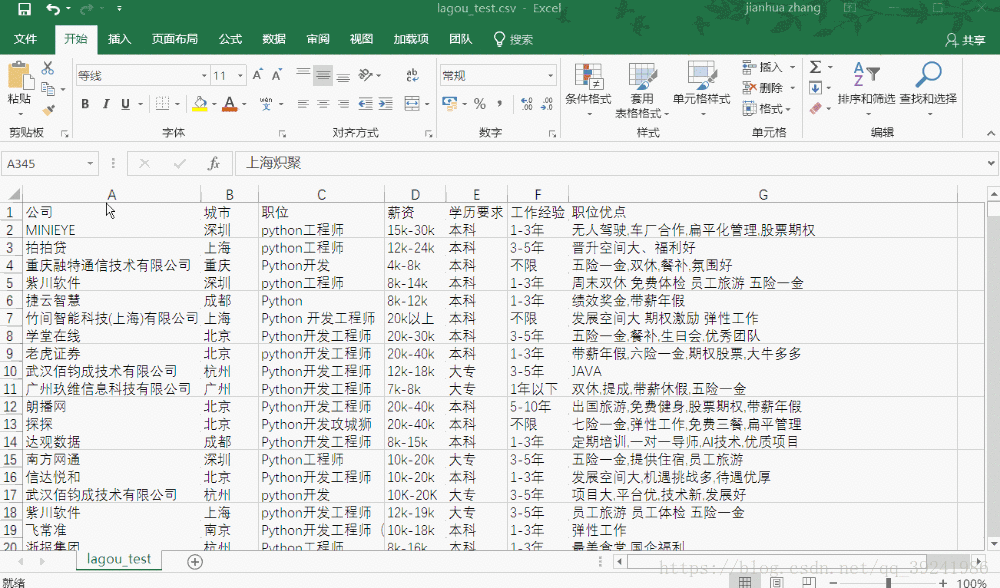Toggle center horizontal alignment
This screenshot has width=1000, height=588.
(323, 104)
